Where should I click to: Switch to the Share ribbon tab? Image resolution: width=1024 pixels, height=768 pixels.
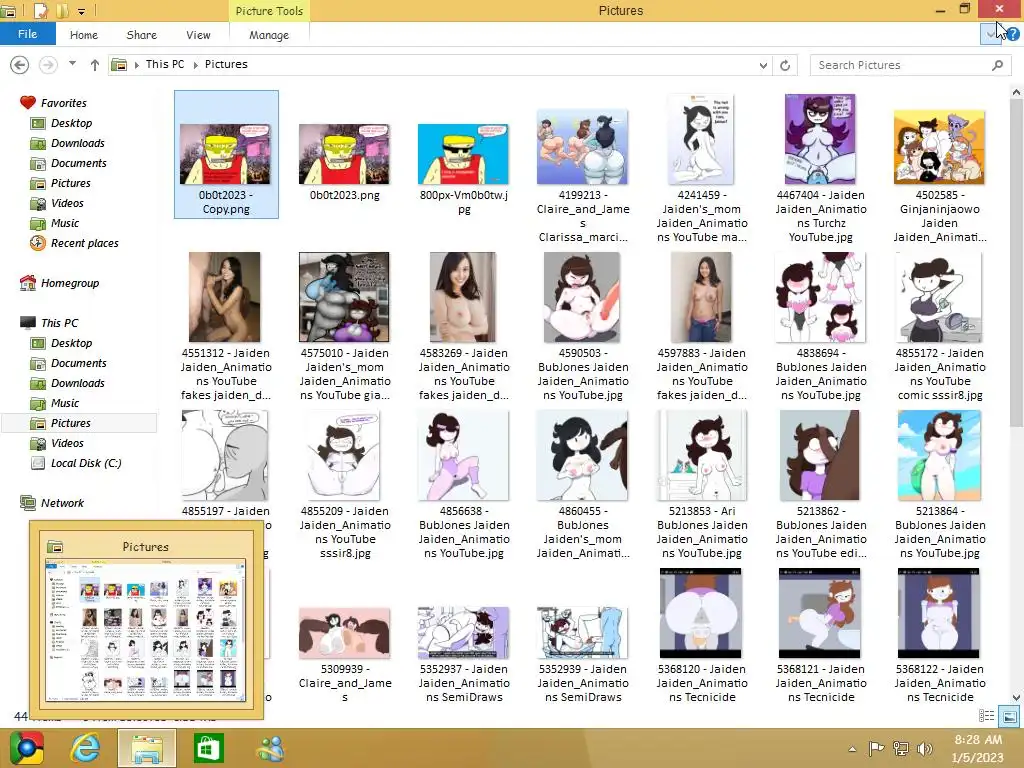(x=142, y=35)
